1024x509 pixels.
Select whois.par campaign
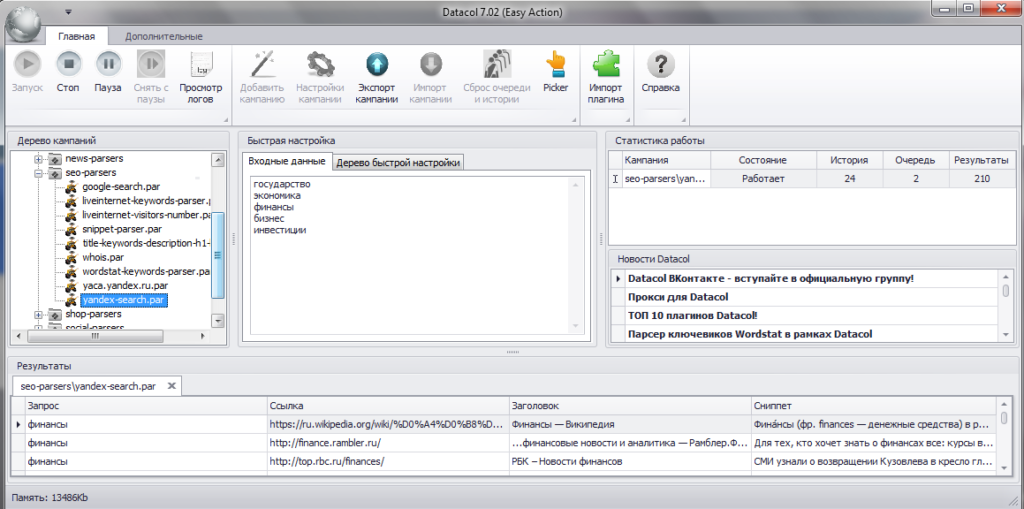coord(103,257)
